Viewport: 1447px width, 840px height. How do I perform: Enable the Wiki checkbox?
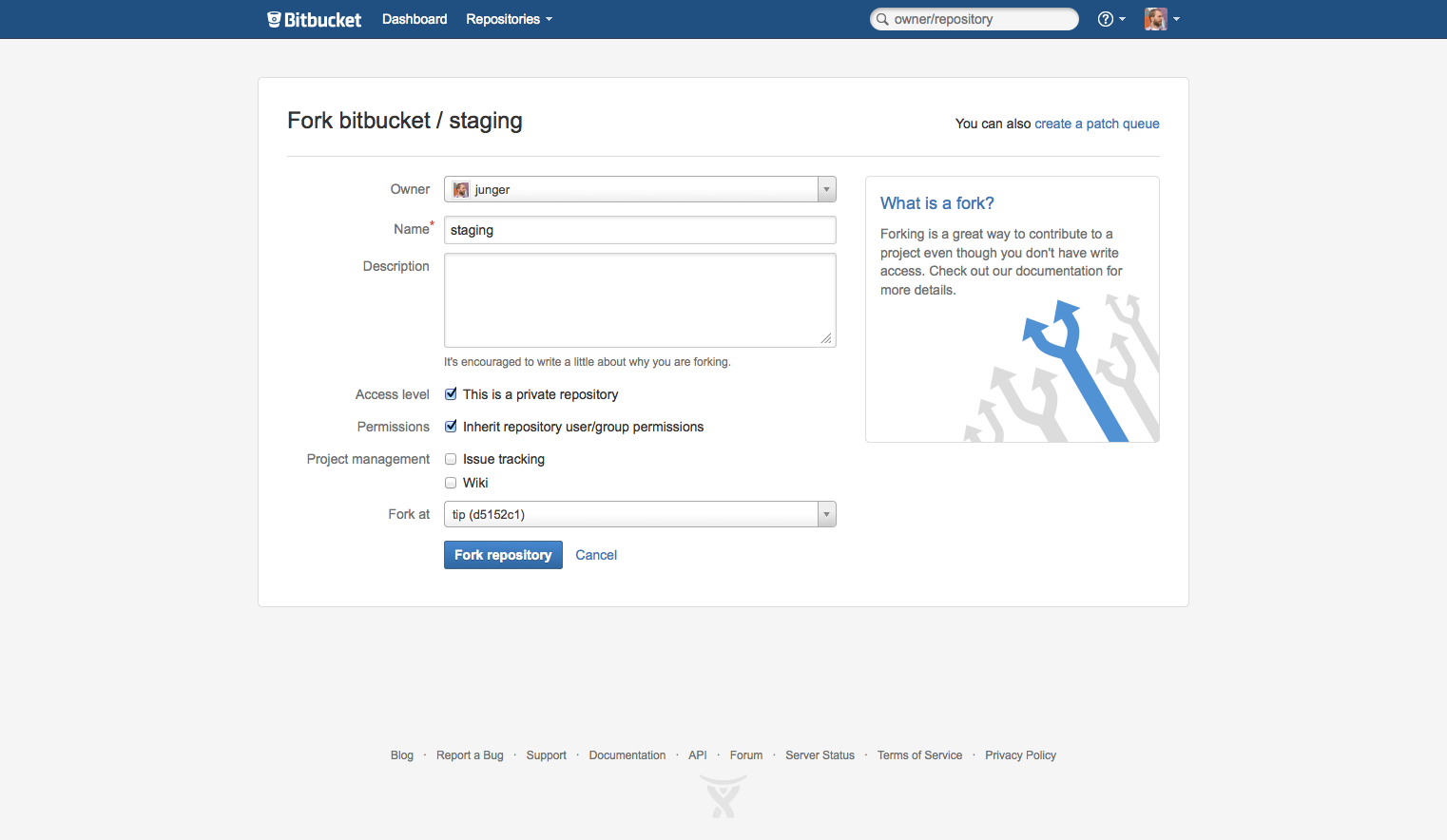coord(451,482)
